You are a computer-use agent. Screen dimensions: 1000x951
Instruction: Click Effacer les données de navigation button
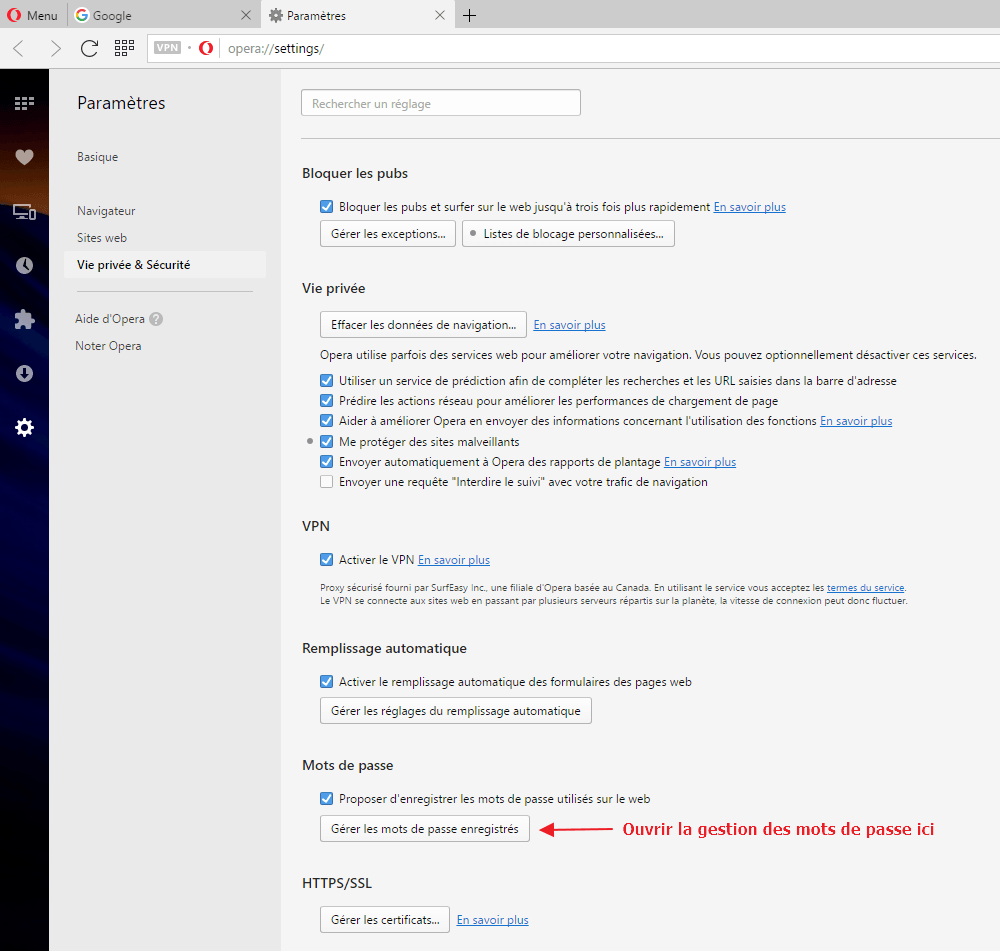coord(422,325)
